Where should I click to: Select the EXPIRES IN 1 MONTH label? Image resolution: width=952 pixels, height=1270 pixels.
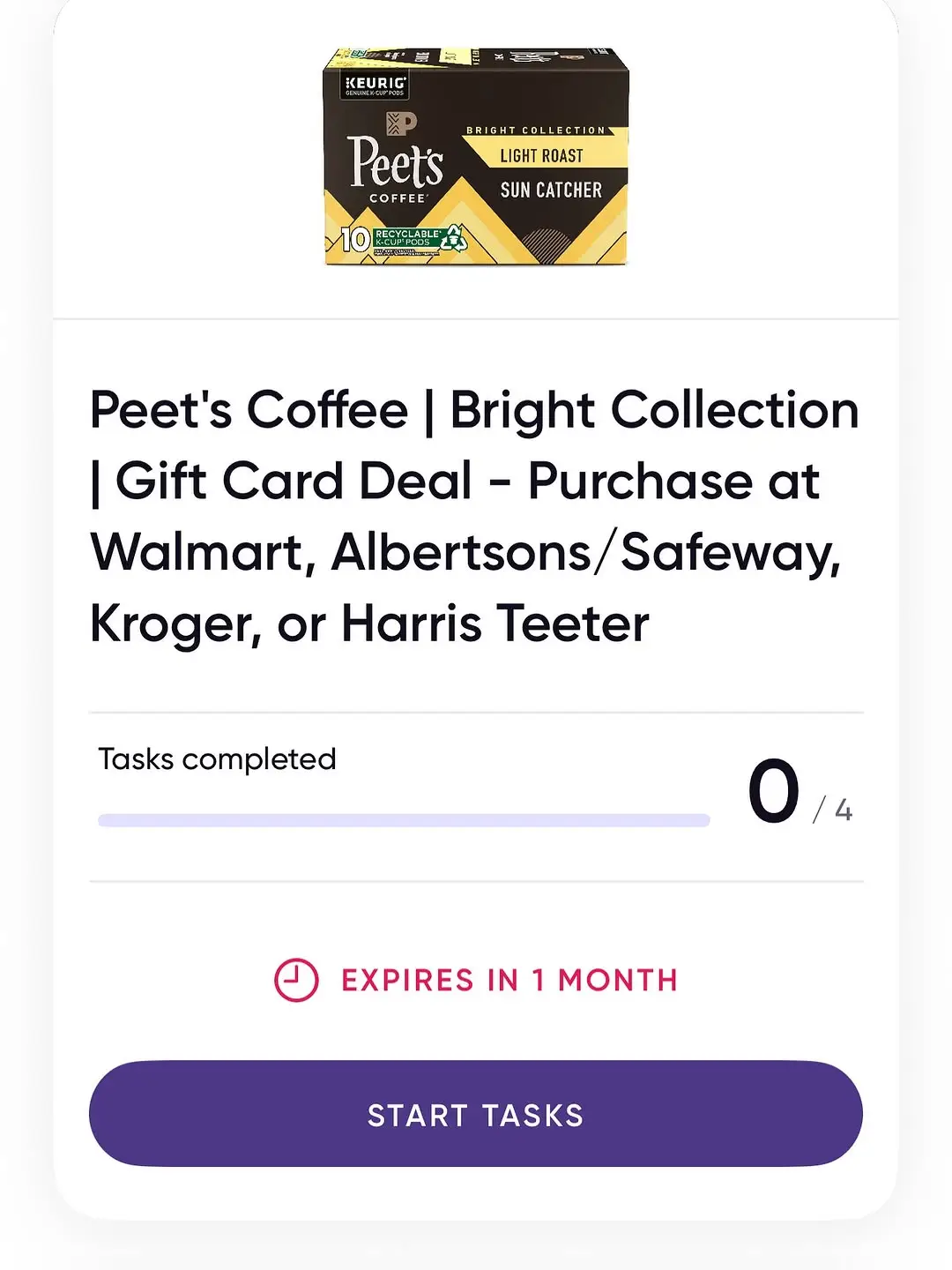pyautogui.click(x=509, y=980)
